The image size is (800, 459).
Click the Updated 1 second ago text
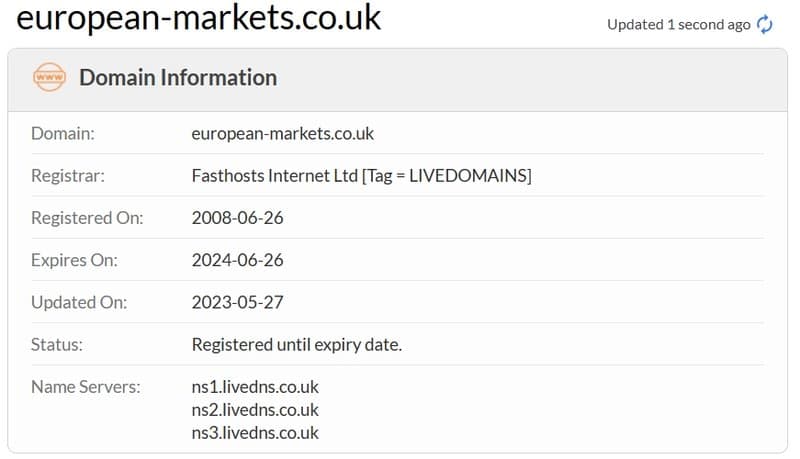point(679,25)
